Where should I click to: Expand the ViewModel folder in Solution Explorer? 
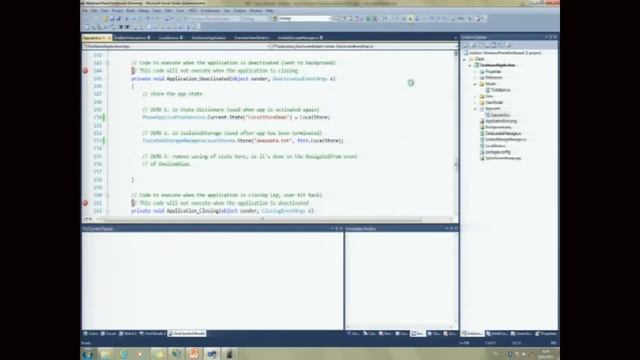click(x=475, y=102)
